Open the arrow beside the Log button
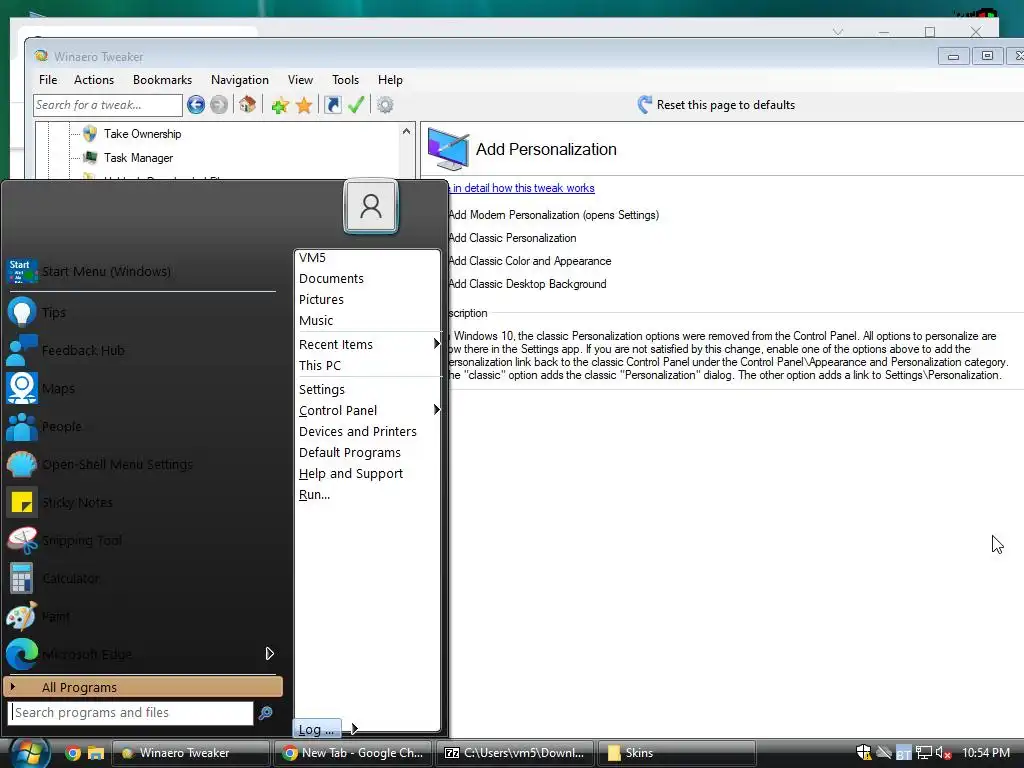 (x=353, y=728)
